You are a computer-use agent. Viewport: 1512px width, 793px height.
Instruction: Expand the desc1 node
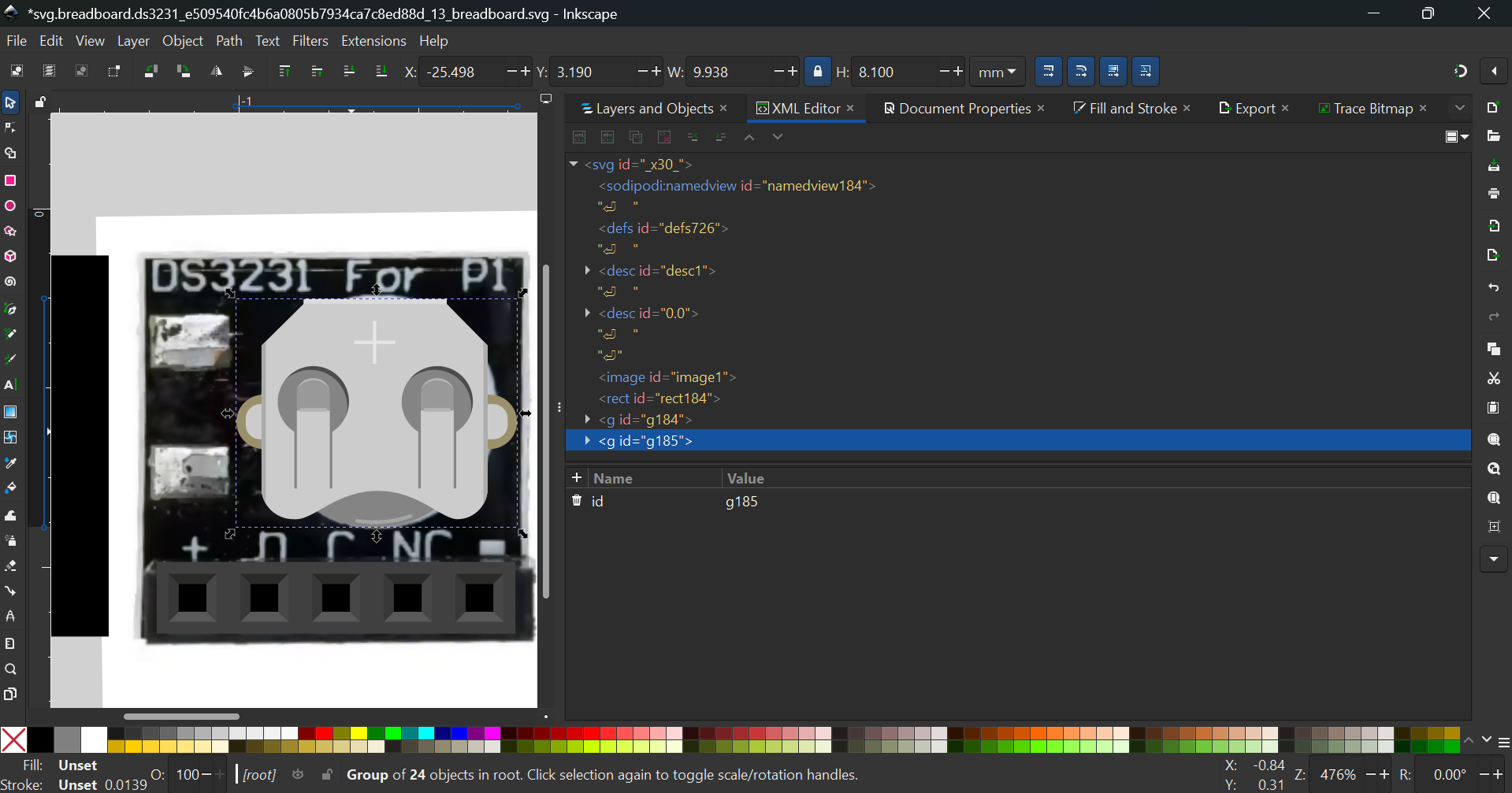pos(588,270)
